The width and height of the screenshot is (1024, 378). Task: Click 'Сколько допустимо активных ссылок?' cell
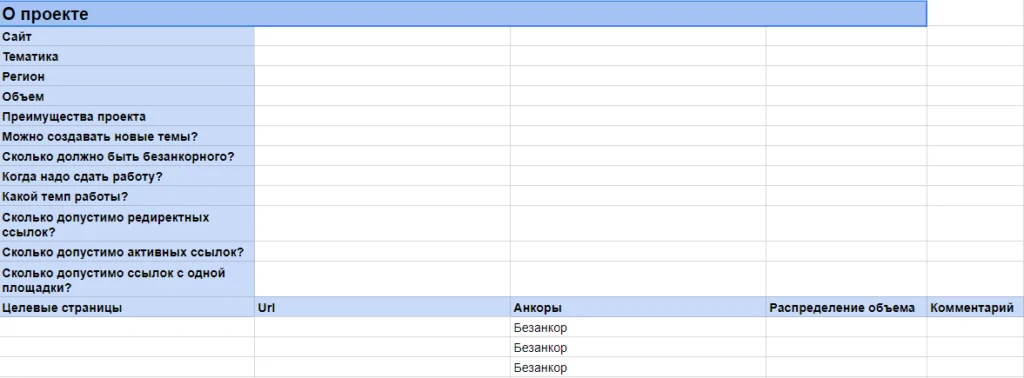point(127,252)
